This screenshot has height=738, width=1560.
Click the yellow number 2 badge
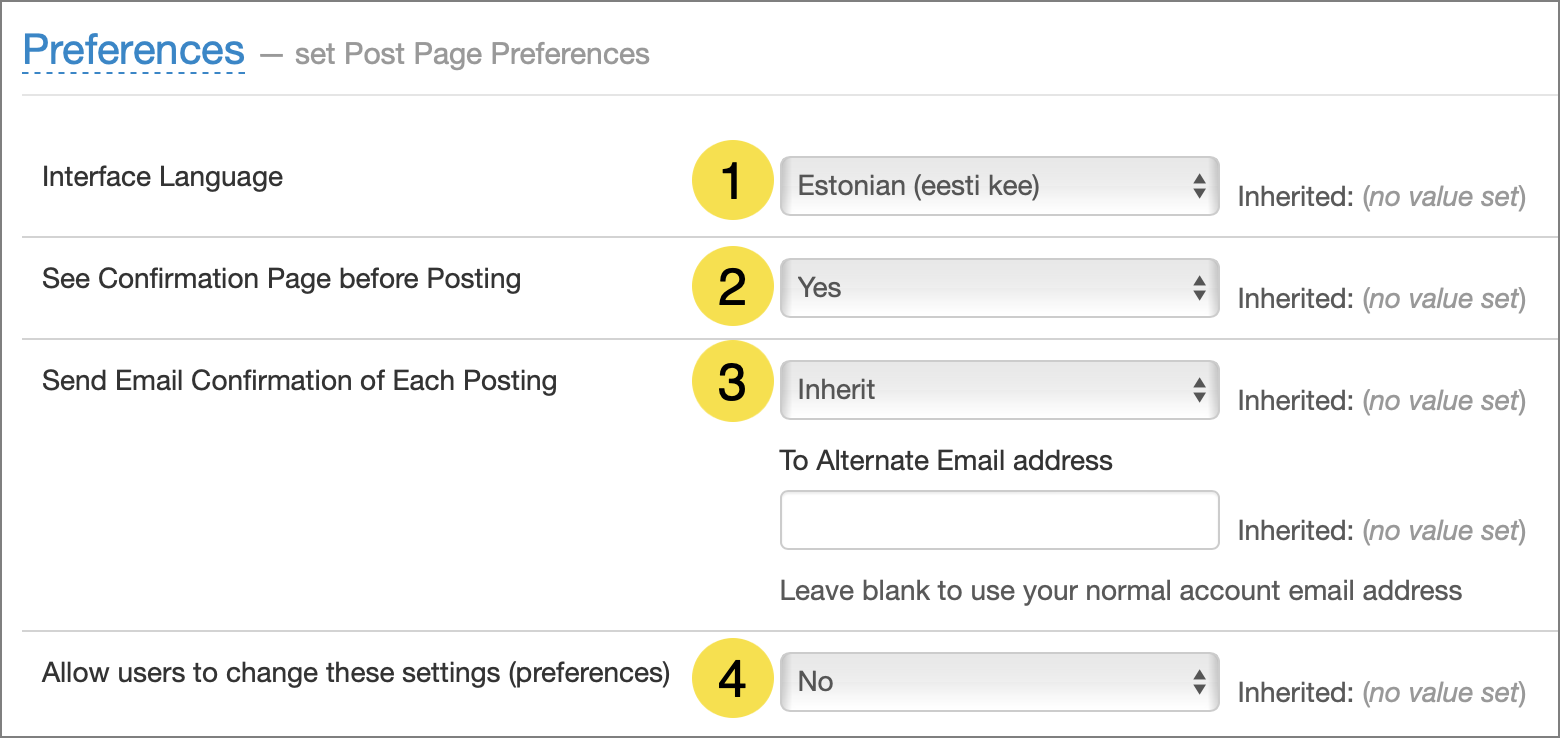point(732,286)
